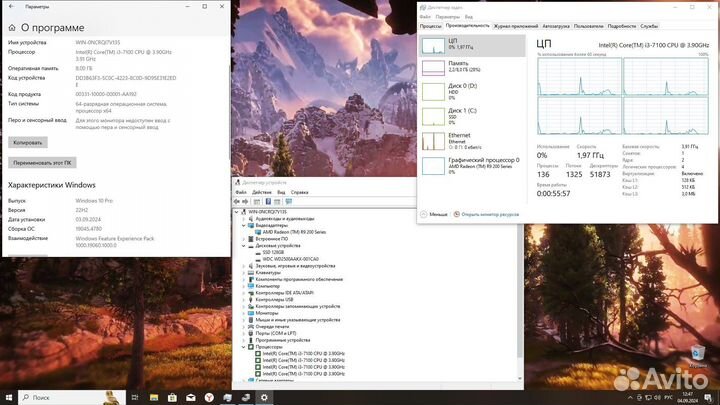Collapse the Процессоры node in Device Manager
Screen dimensions: 720x405
point(243,346)
